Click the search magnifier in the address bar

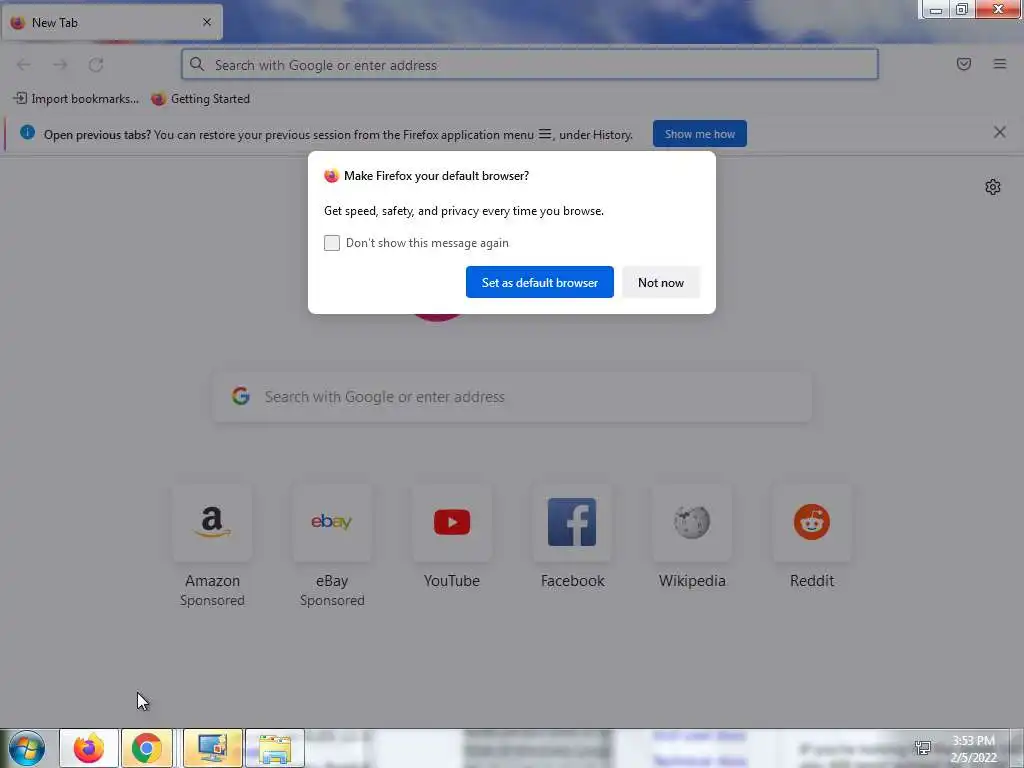coord(197,64)
